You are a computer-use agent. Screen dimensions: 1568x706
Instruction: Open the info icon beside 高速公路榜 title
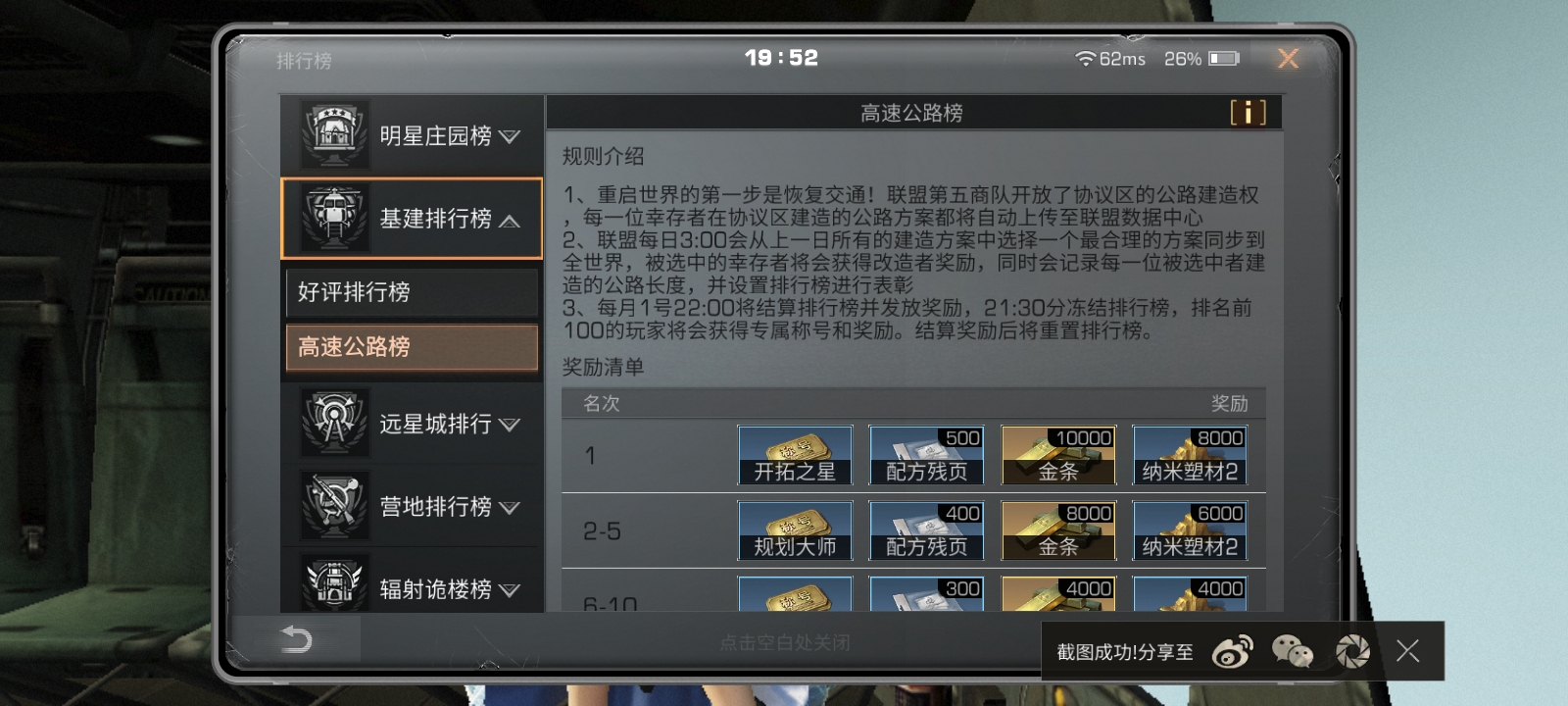click(x=1248, y=113)
